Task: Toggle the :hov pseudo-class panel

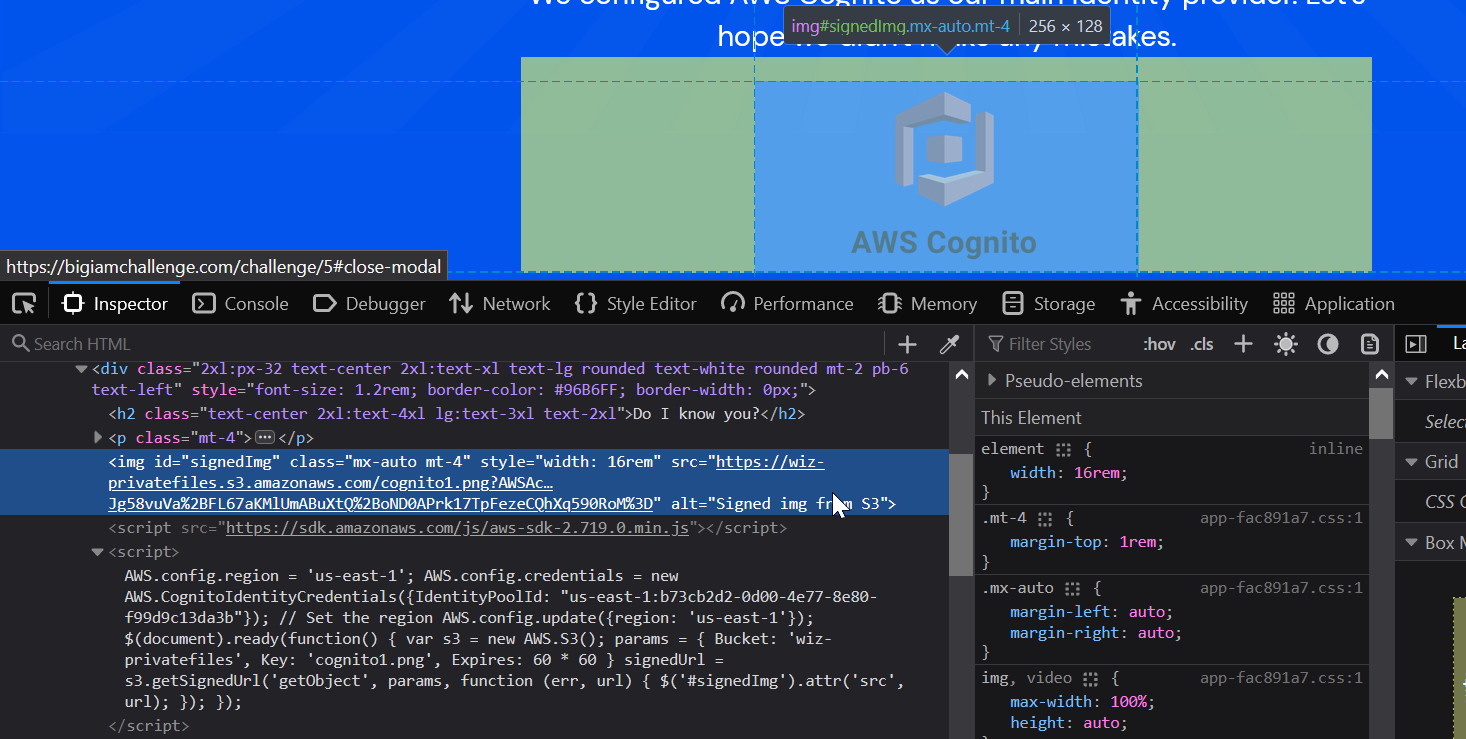Action: tap(1159, 344)
